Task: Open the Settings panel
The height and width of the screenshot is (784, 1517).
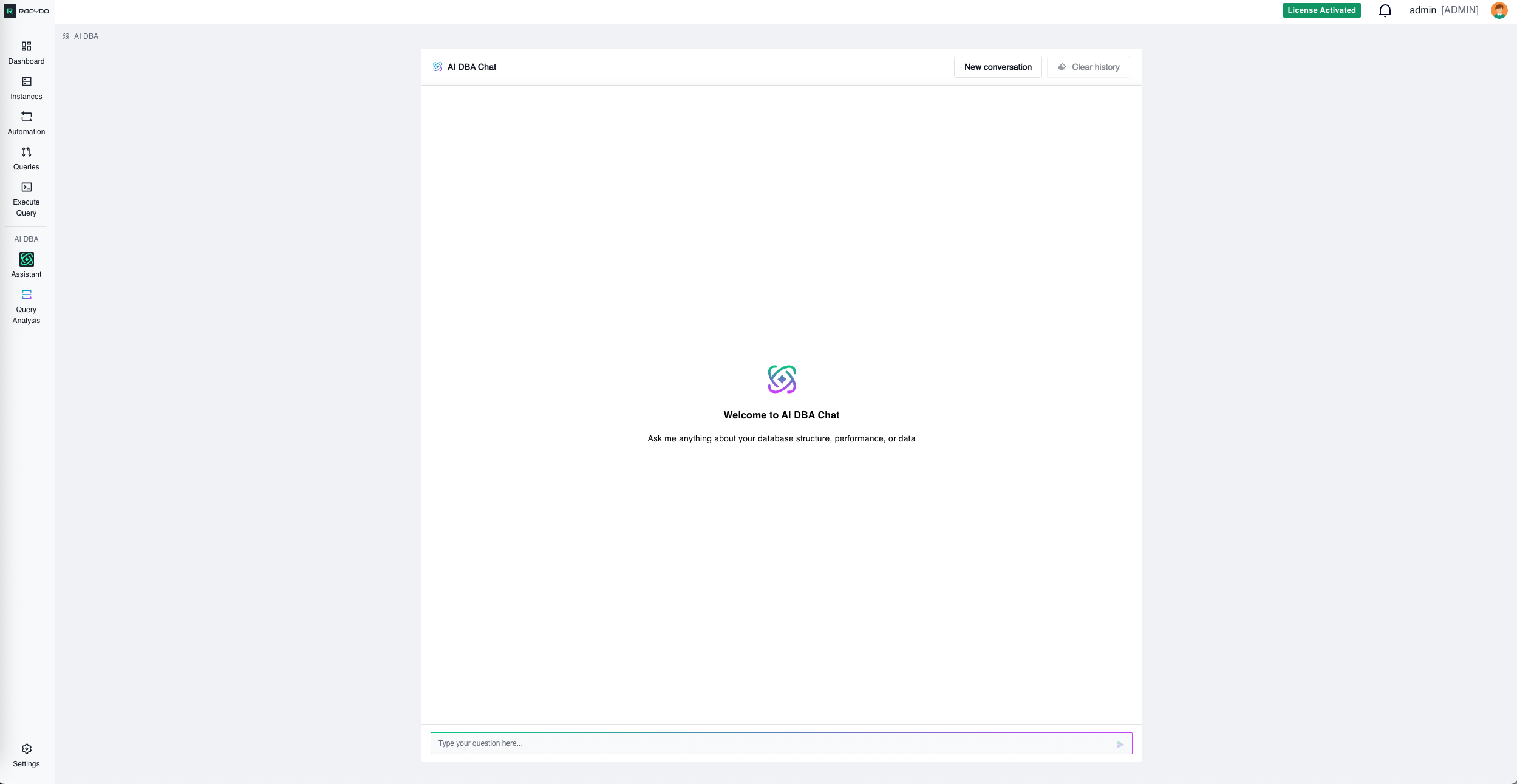Action: pyautogui.click(x=26, y=754)
